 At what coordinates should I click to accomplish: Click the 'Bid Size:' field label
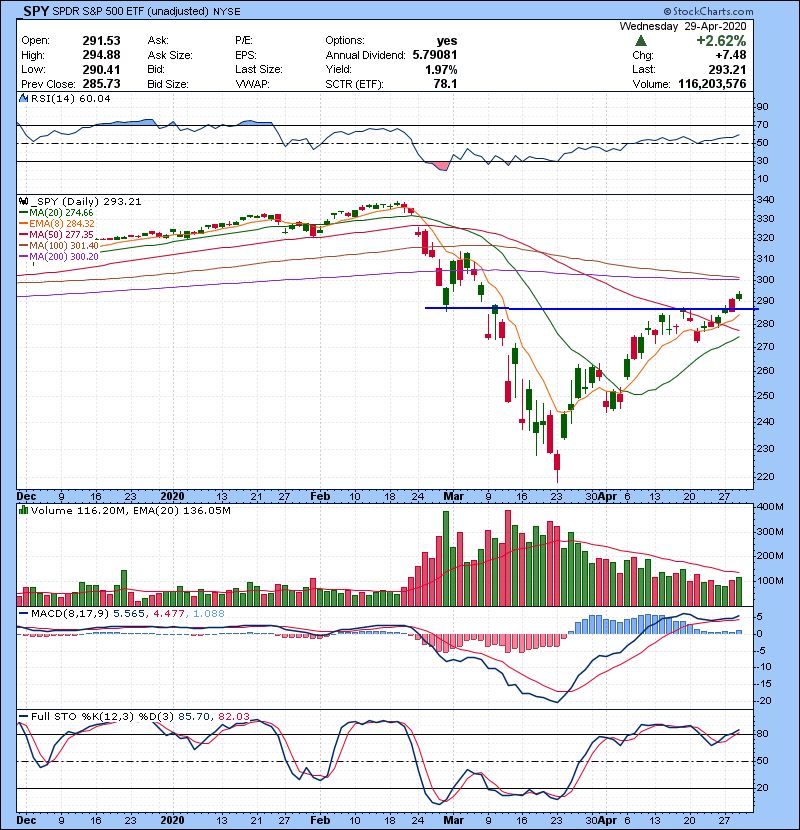tap(168, 84)
